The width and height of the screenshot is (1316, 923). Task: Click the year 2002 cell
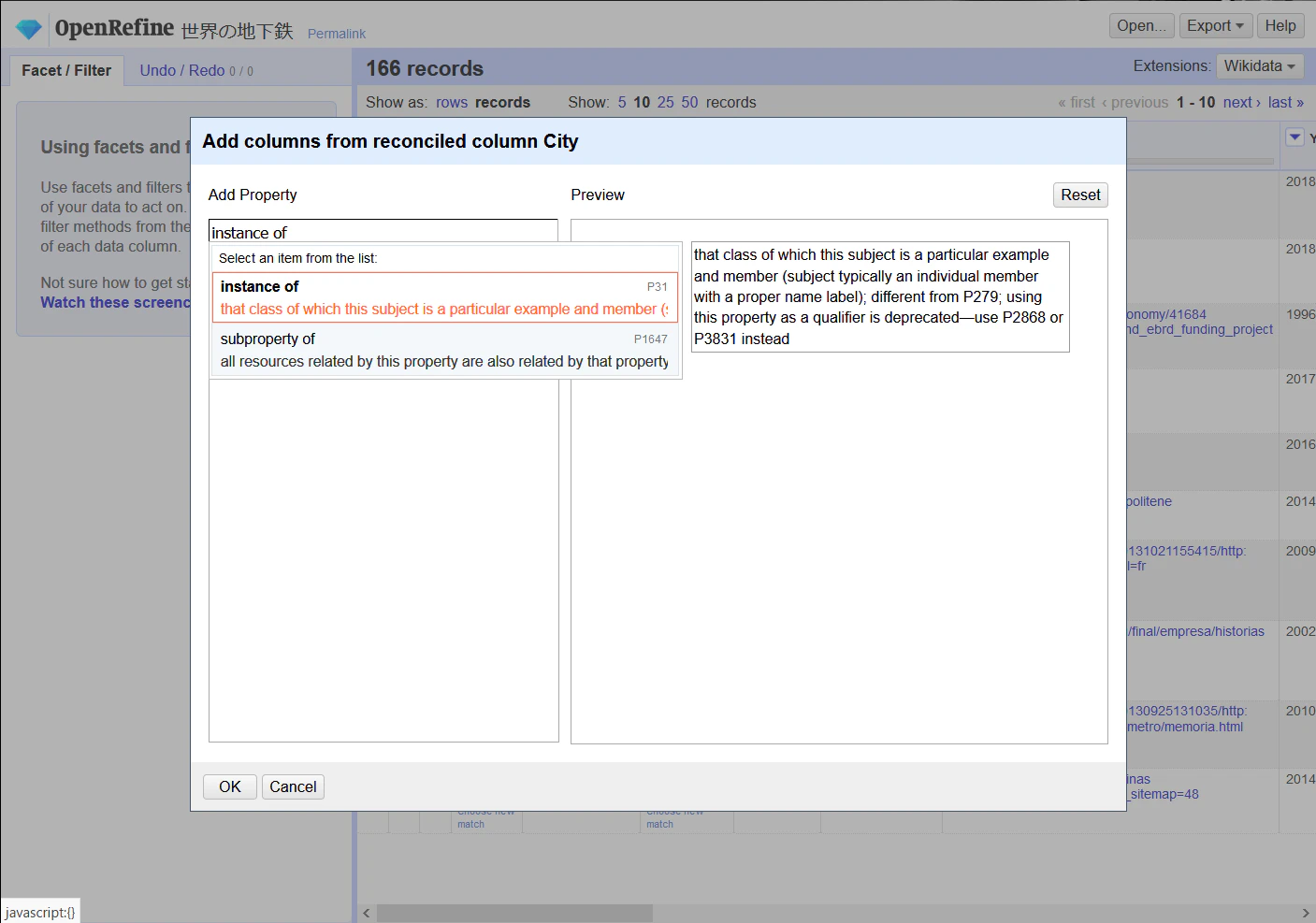(x=1300, y=631)
